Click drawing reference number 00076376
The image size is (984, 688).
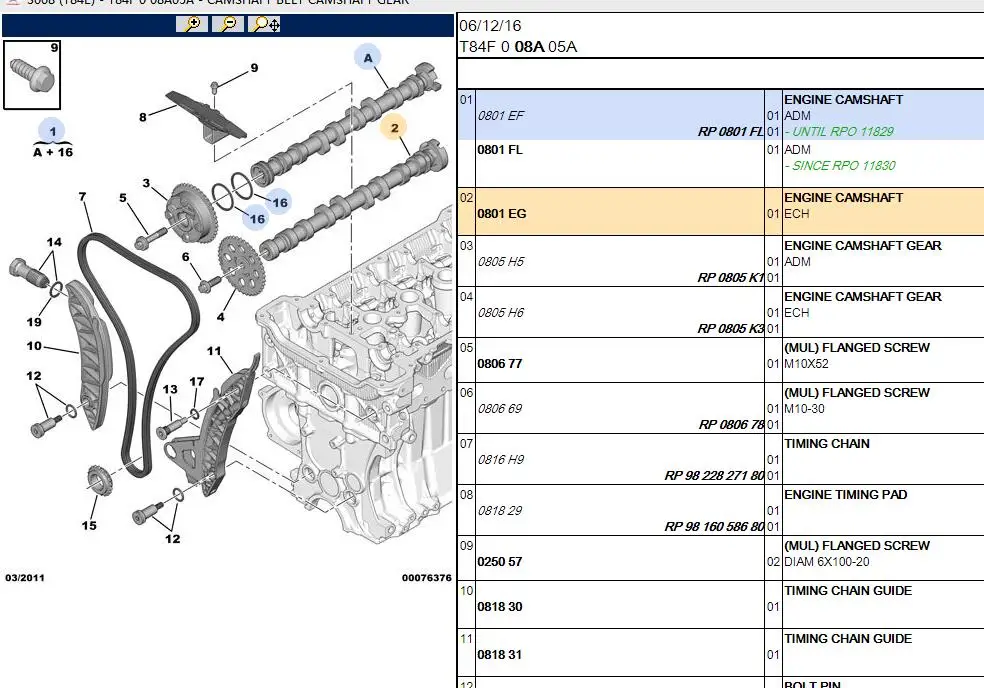click(427, 578)
